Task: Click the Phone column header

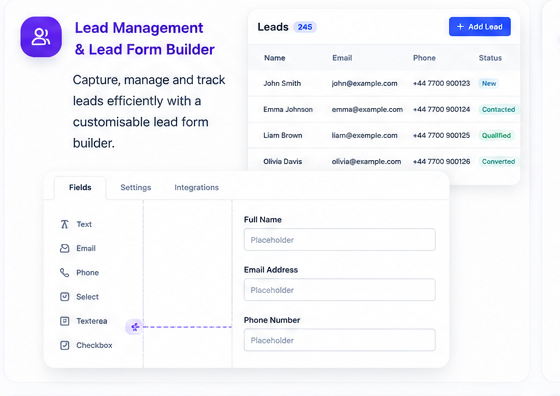Action: [424, 58]
